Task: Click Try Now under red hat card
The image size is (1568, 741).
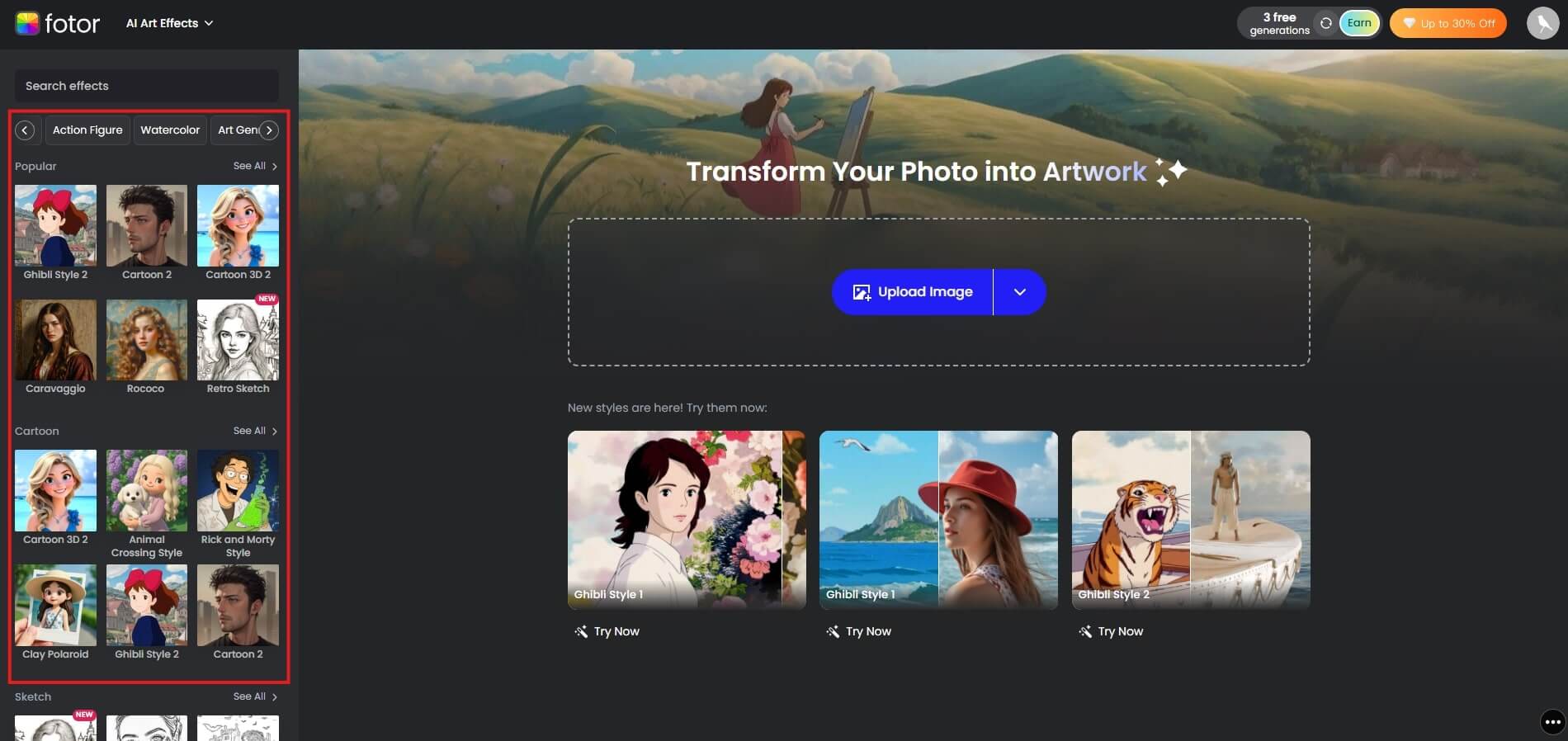Action: click(x=859, y=631)
